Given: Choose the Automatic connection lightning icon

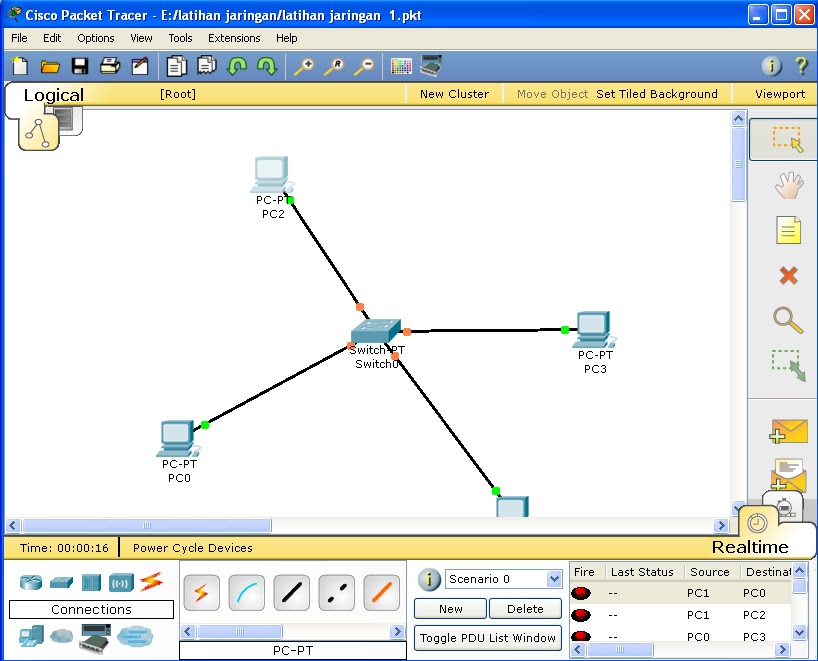Looking at the screenshot, I should pyautogui.click(x=201, y=594).
